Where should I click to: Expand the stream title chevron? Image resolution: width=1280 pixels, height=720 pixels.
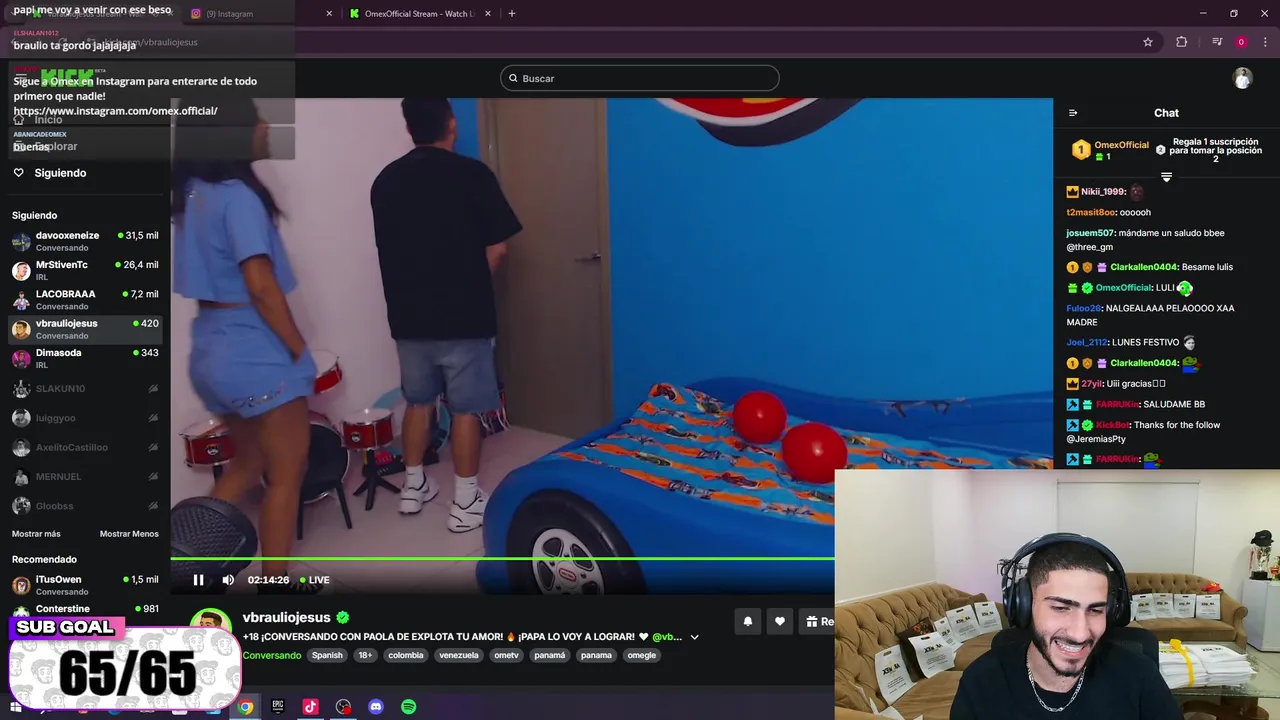(x=694, y=637)
